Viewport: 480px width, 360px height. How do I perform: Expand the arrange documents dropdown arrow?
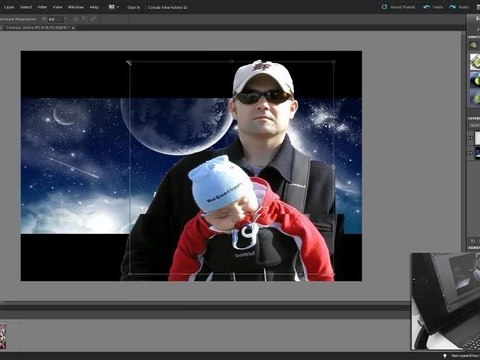click(118, 7)
